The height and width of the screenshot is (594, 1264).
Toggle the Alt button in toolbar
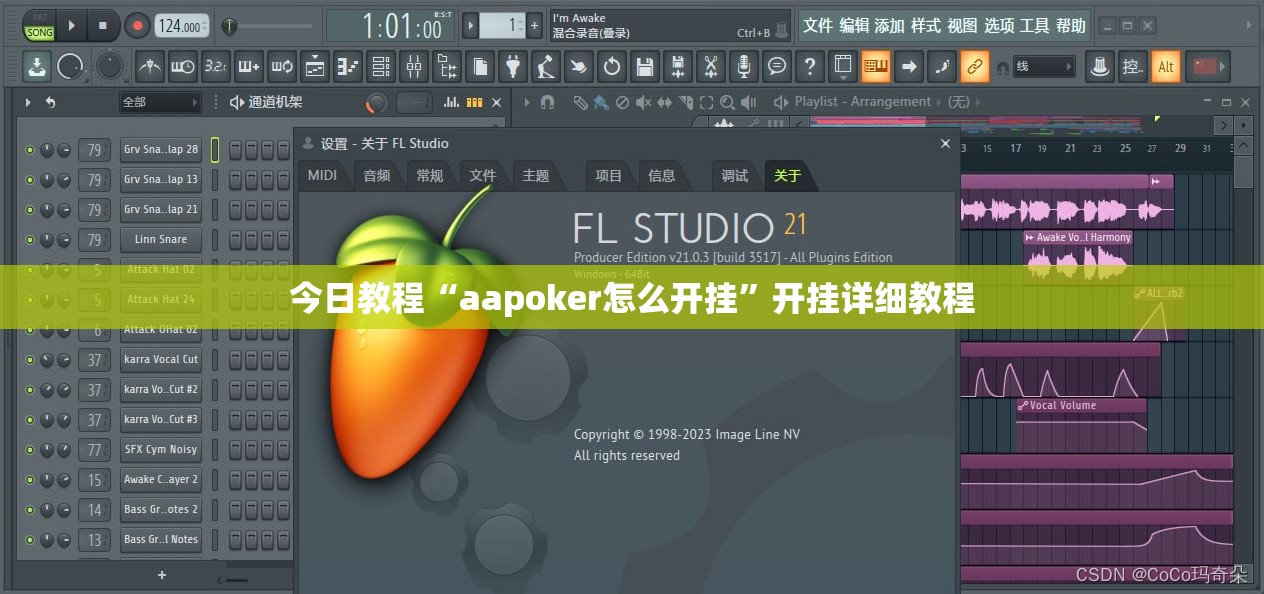[x=1166, y=67]
